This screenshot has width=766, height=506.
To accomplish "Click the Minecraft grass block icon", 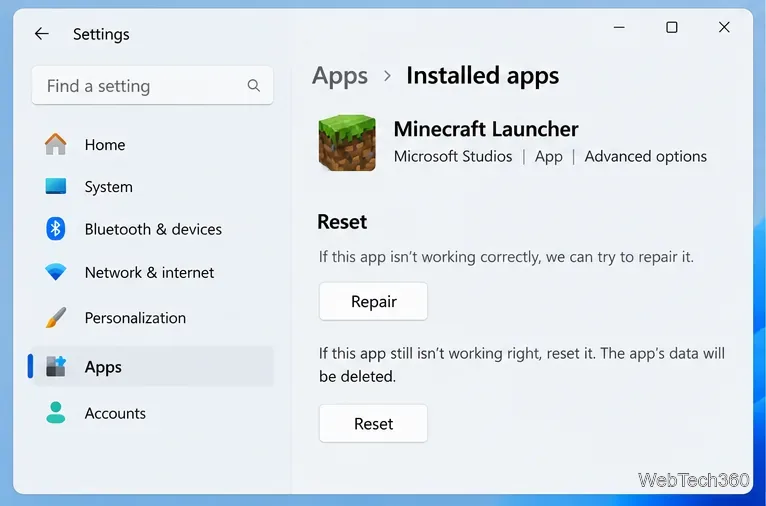I will [x=347, y=143].
